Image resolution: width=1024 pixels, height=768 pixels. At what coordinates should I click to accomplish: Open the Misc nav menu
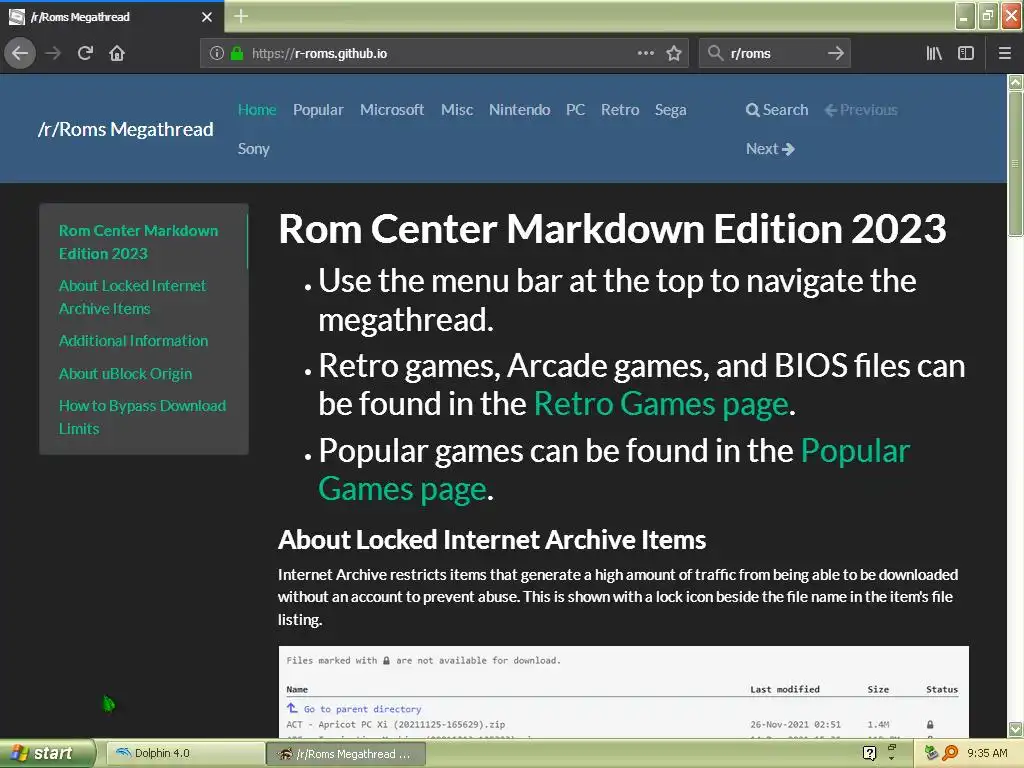pyautogui.click(x=457, y=110)
